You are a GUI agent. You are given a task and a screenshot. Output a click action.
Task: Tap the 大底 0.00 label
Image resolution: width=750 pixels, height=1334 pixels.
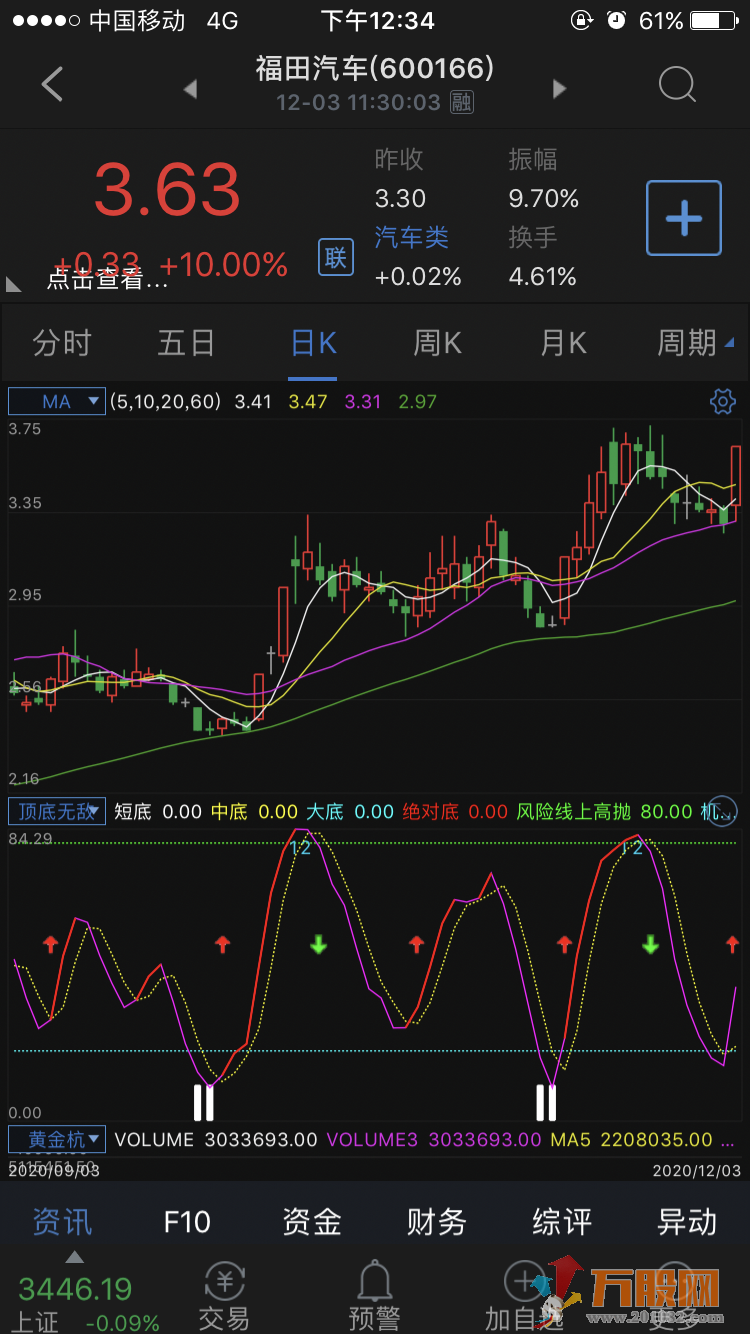(350, 811)
